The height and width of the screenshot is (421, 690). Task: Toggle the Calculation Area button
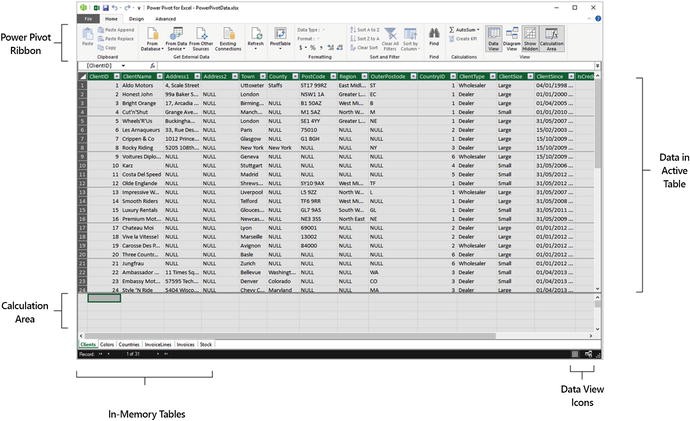pos(551,39)
